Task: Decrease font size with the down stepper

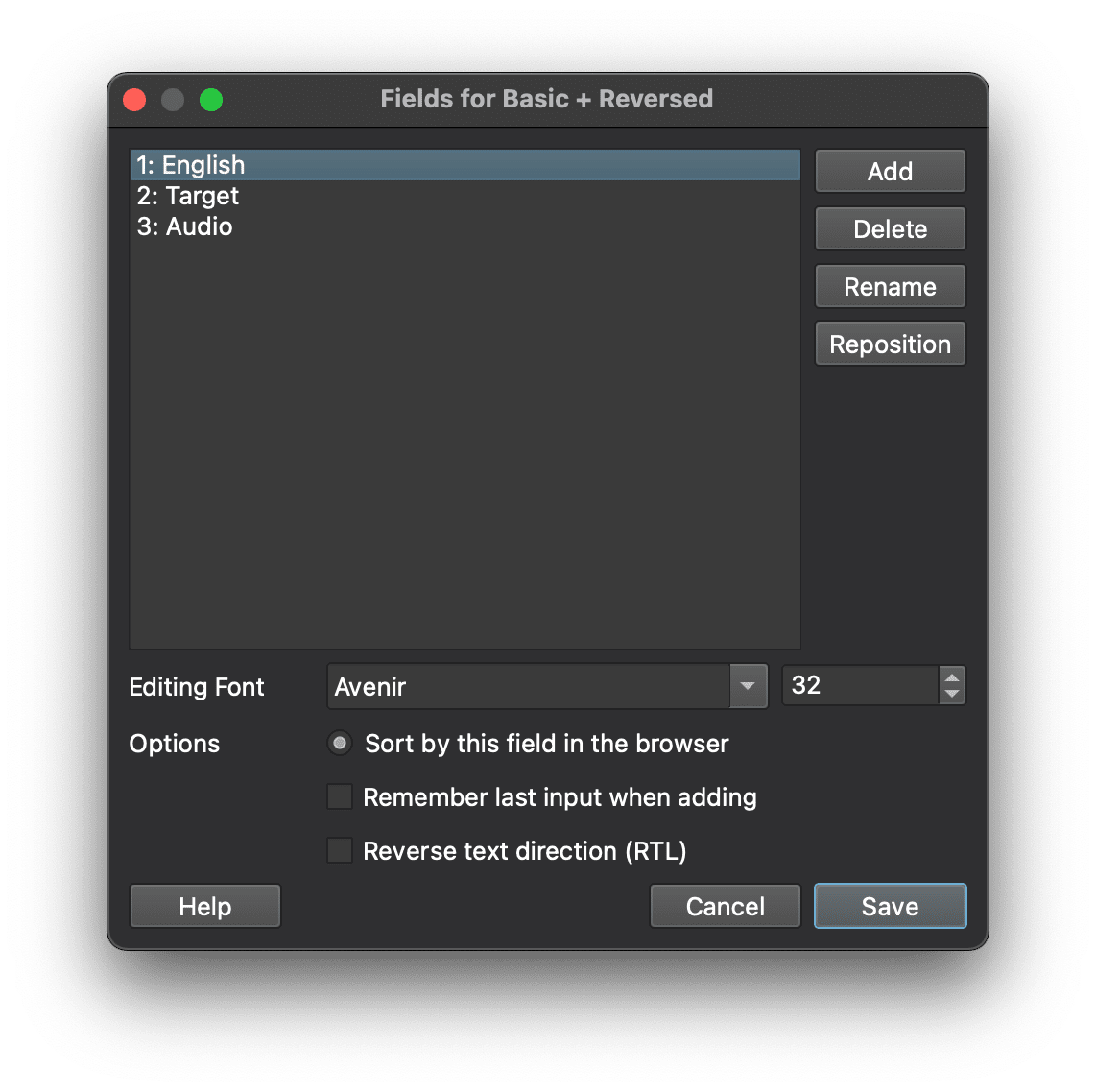Action: pyautogui.click(x=951, y=693)
